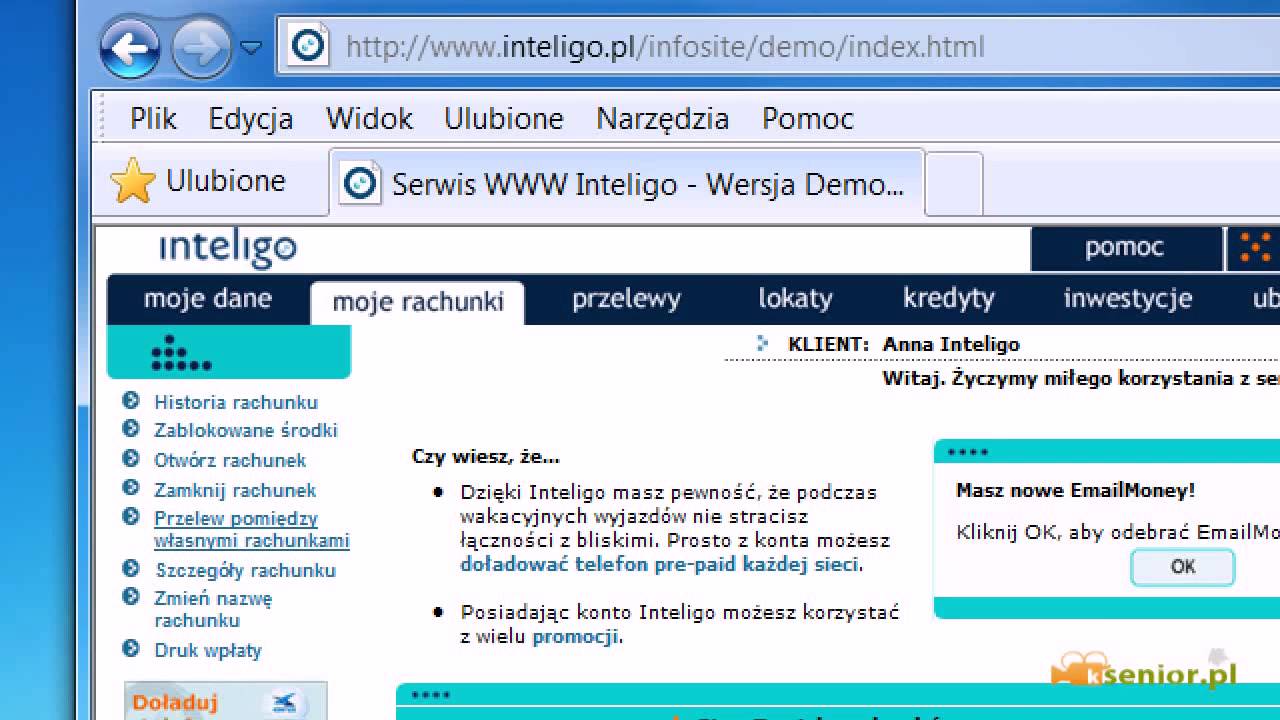Click bullet icon next to Historia rachunku
This screenshot has width=1280, height=720.
[x=130, y=401]
